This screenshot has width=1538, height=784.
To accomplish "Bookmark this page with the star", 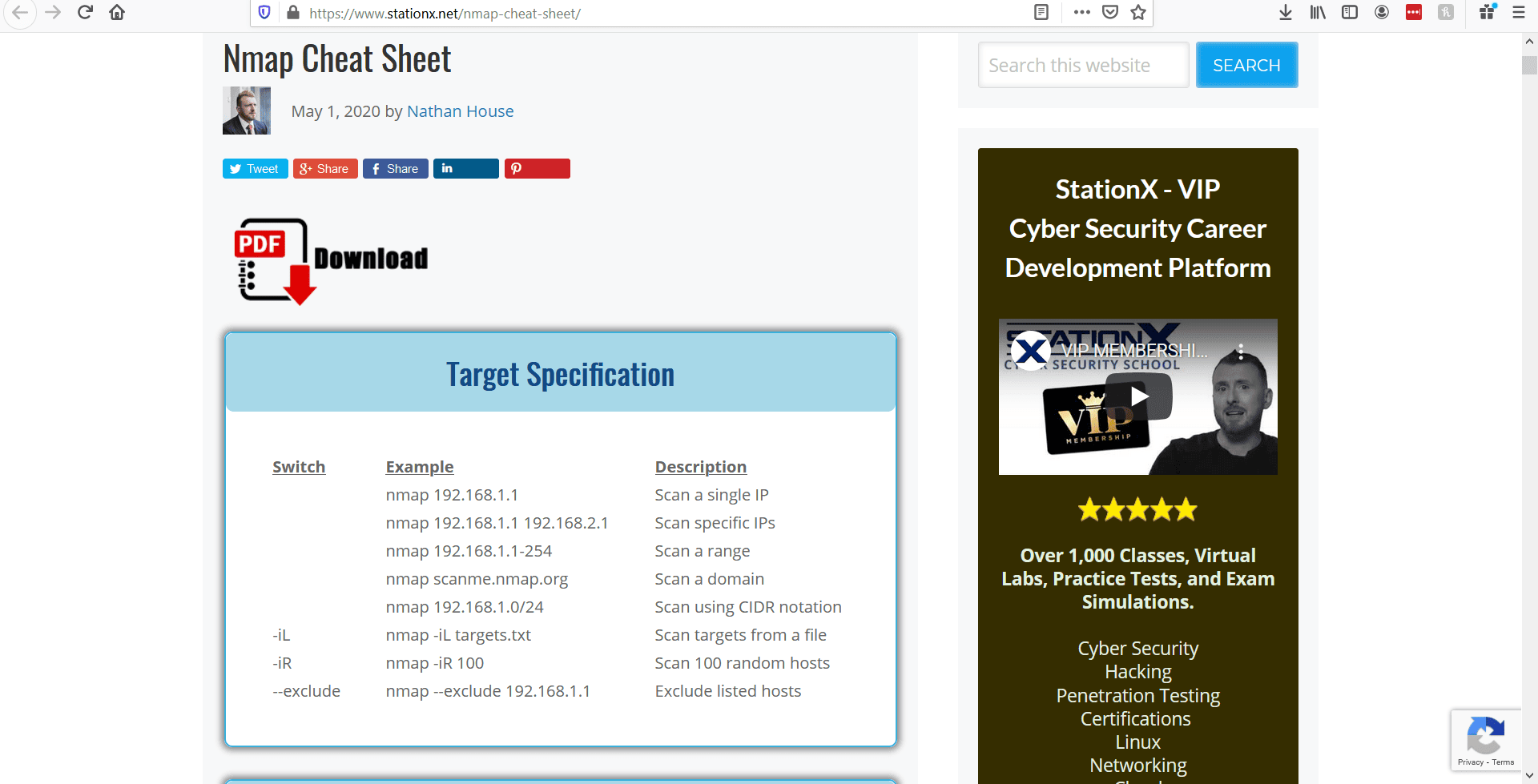I will coord(1138,13).
